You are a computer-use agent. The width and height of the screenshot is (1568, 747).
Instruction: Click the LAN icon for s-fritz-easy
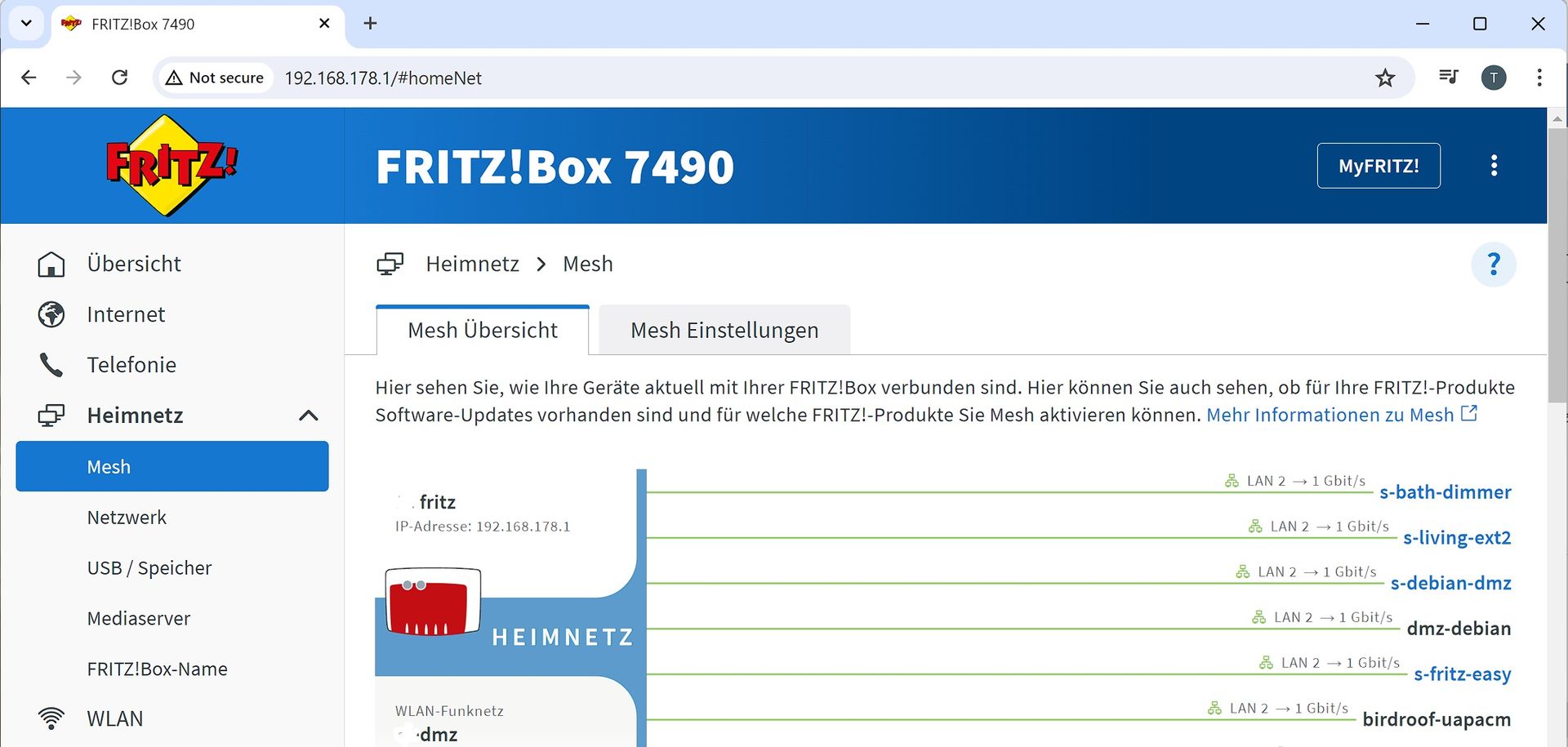point(1266,663)
